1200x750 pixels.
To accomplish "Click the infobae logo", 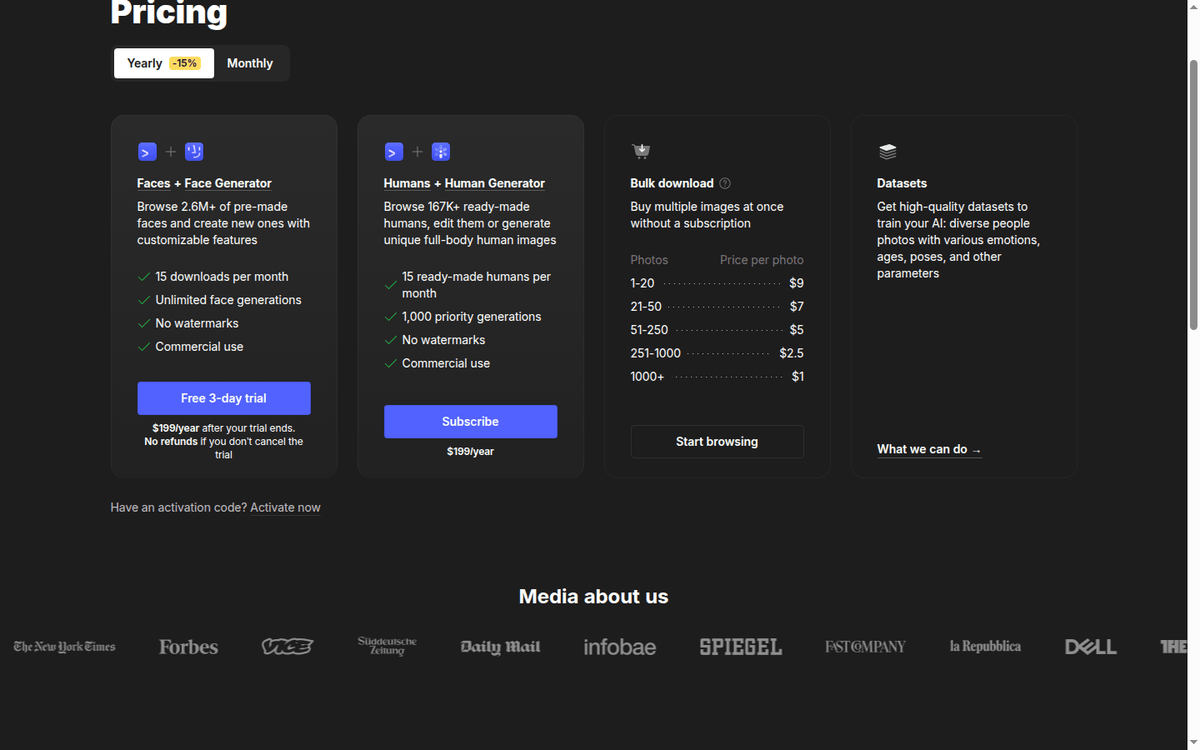I will [620, 647].
